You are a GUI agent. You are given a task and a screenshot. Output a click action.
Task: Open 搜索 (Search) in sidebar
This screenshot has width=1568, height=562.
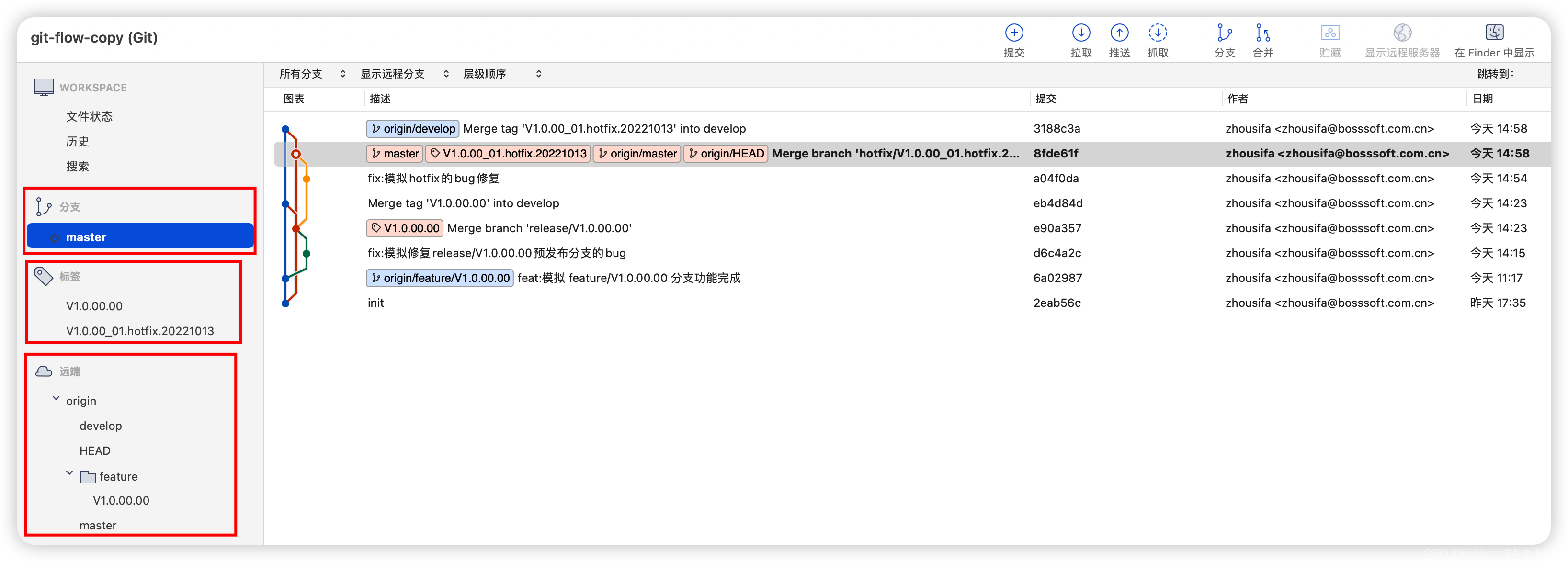pyautogui.click(x=77, y=166)
